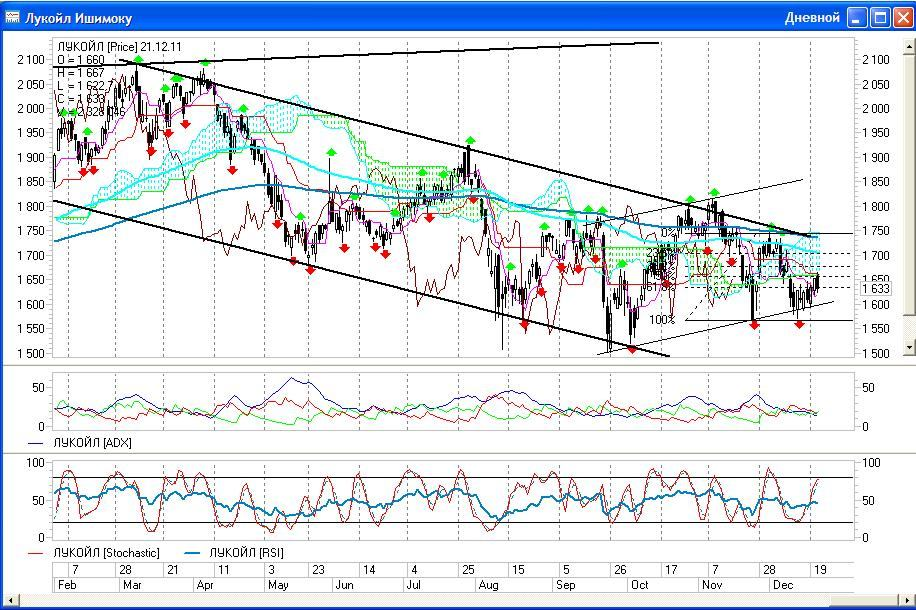
Task: Click the Oct month label
Action: pyautogui.click(x=640, y=585)
